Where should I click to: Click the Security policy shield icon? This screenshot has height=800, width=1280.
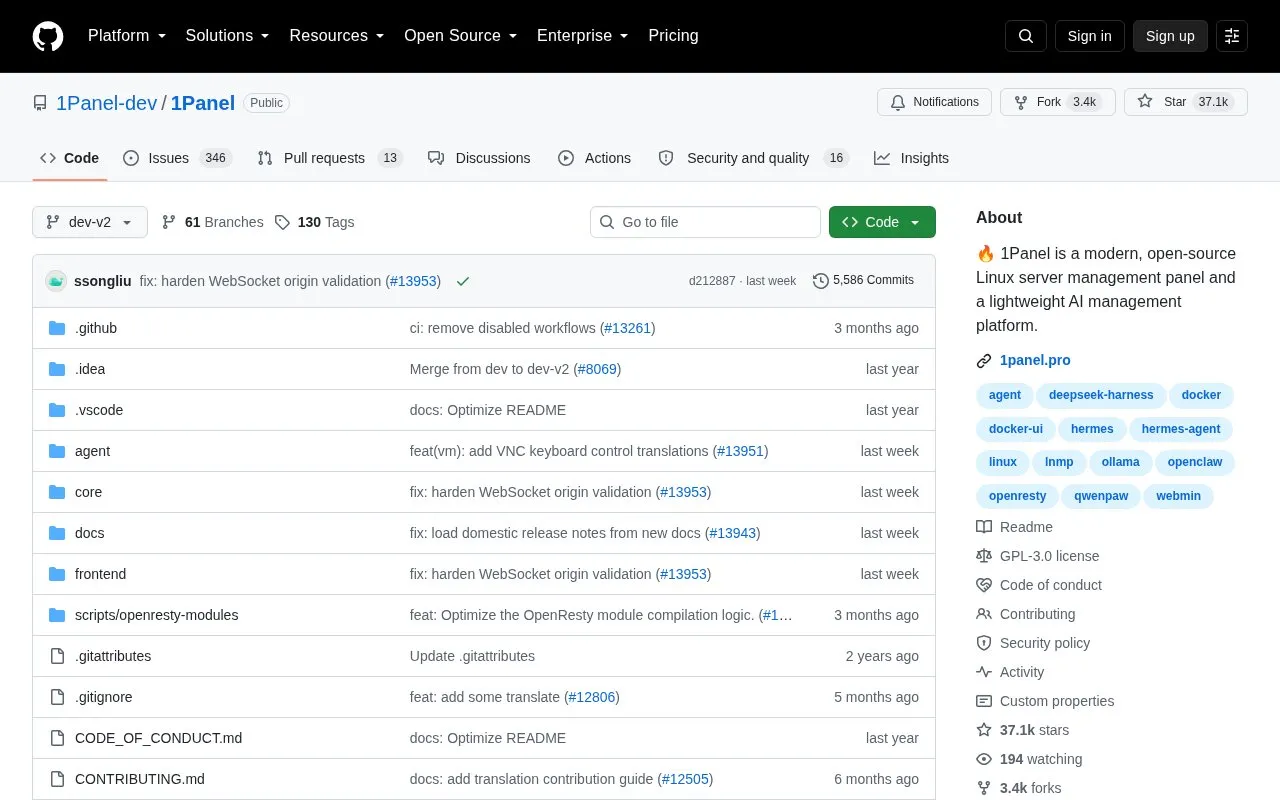point(984,643)
